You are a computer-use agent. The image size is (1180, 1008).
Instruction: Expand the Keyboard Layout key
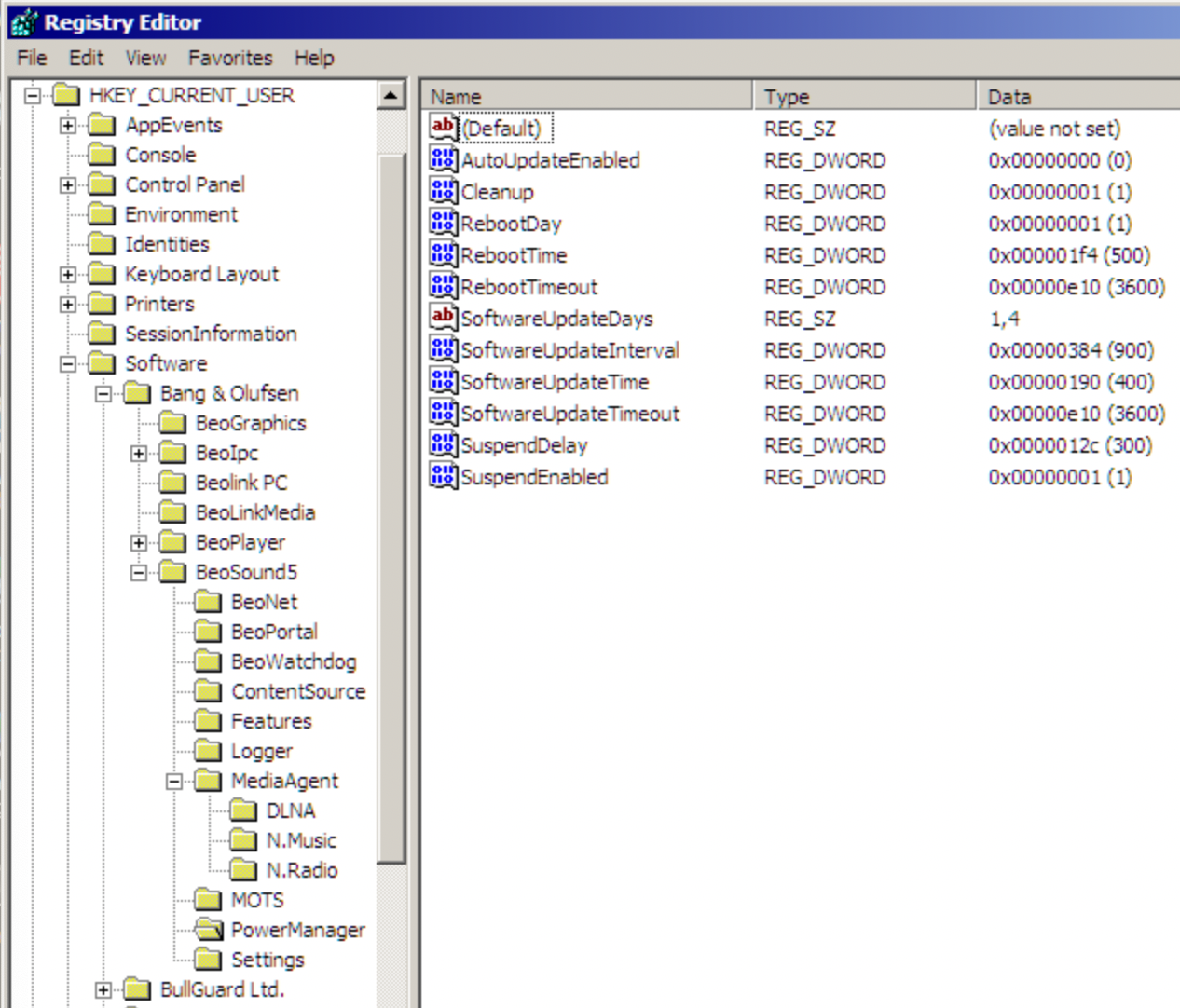[68, 274]
